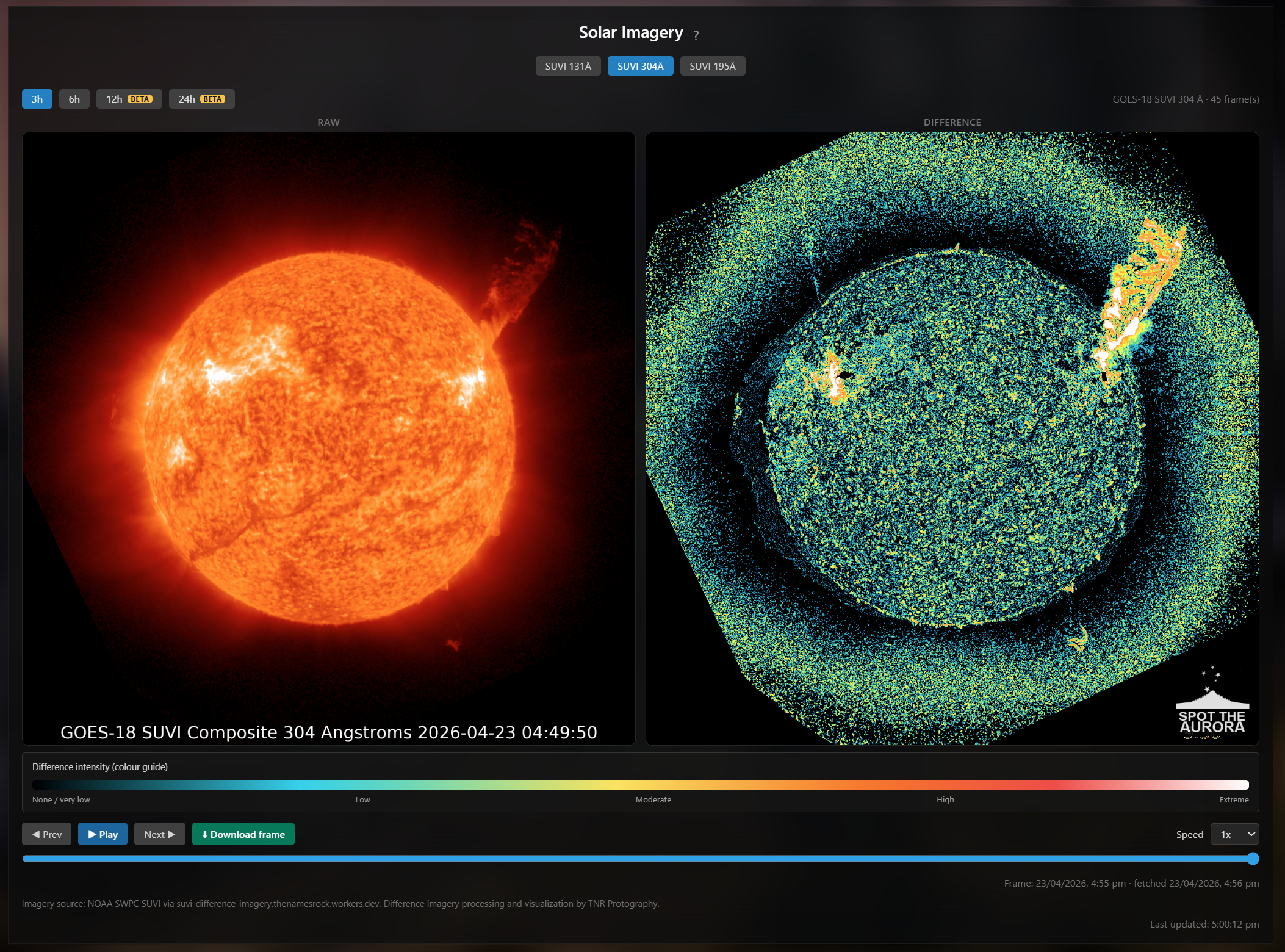Select the SUVI 304Å channel tab
The width and height of the screenshot is (1285, 952).
pos(640,66)
